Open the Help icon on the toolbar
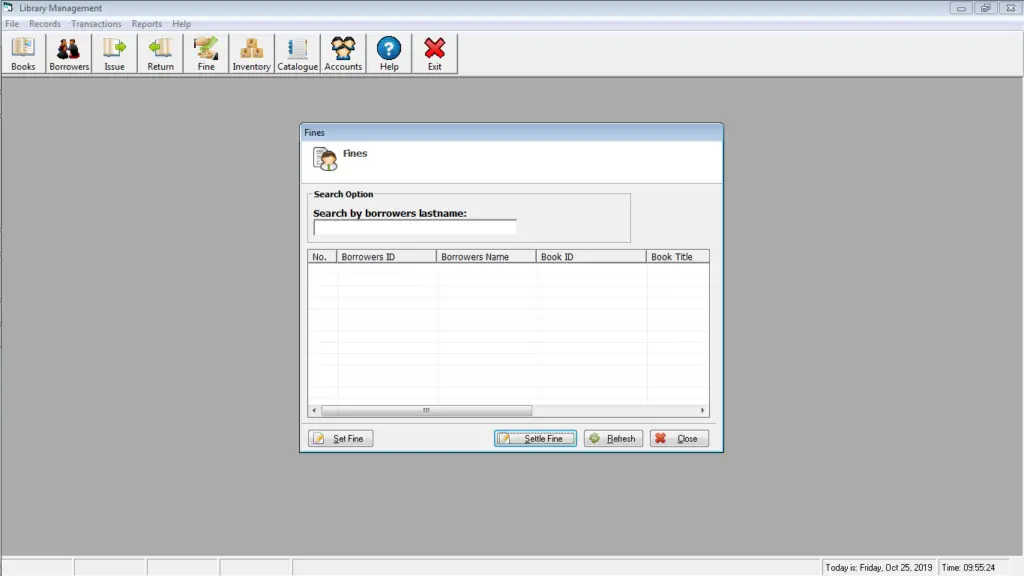Screen dimensions: 1024x576 click(388, 52)
